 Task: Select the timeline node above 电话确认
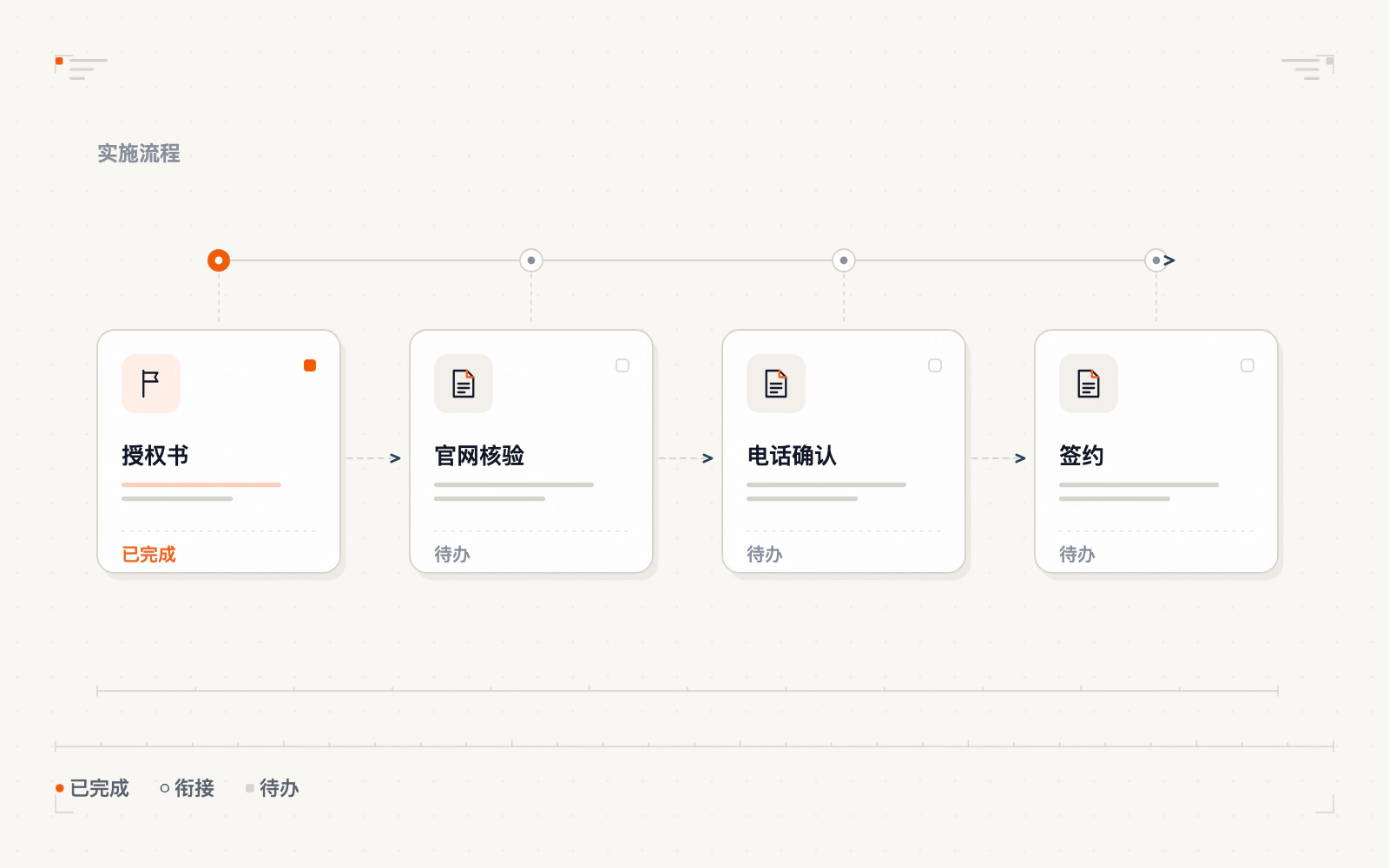pyautogui.click(x=844, y=260)
